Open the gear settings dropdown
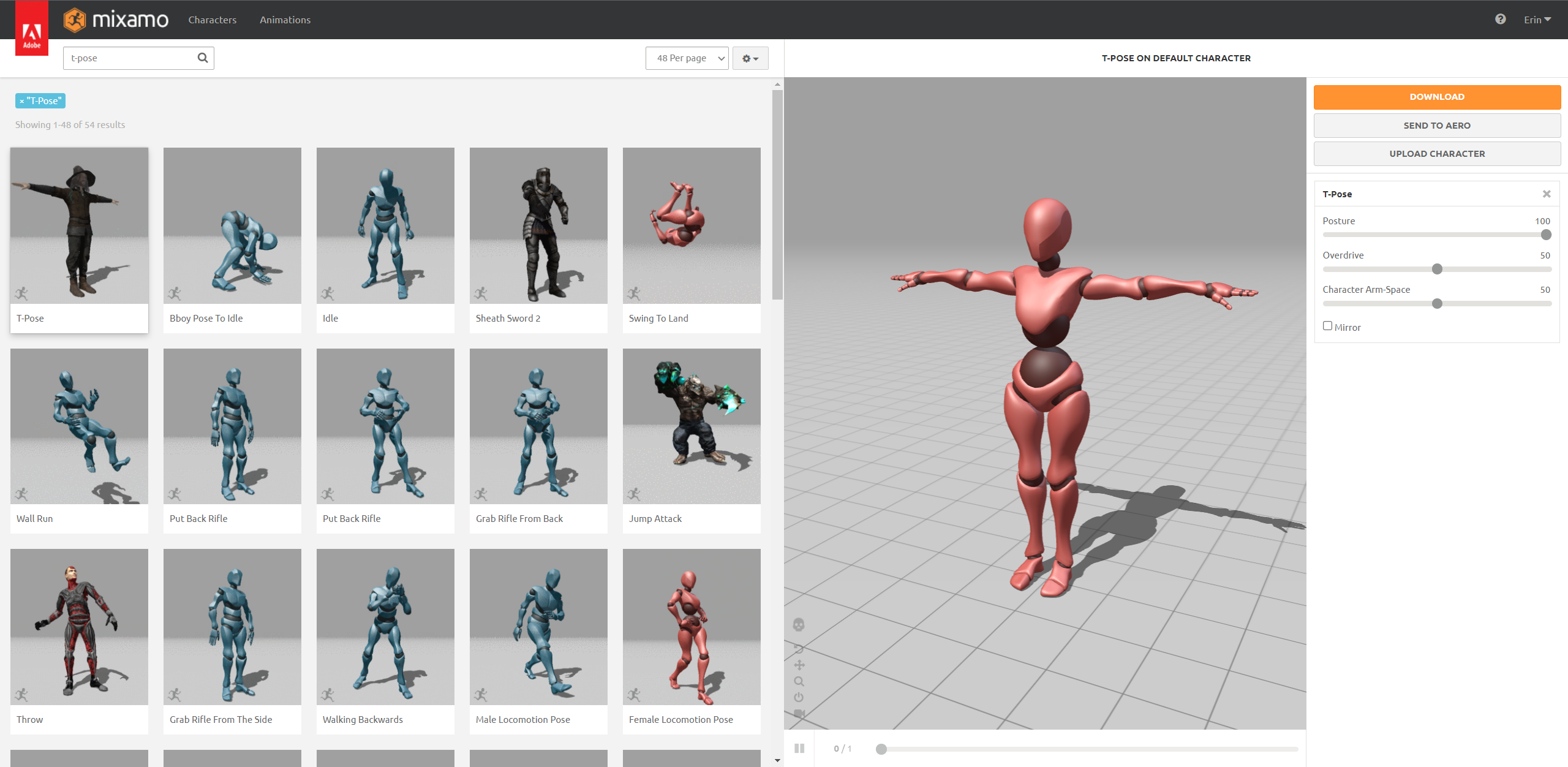This screenshot has width=1568, height=767. (750, 58)
